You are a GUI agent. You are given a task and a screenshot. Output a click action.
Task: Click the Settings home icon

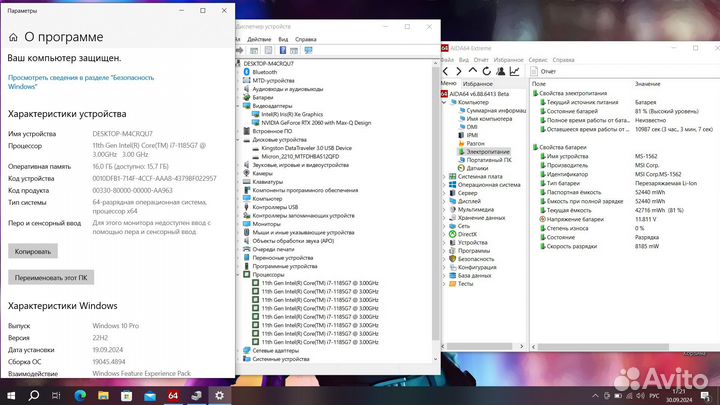click(x=13, y=37)
